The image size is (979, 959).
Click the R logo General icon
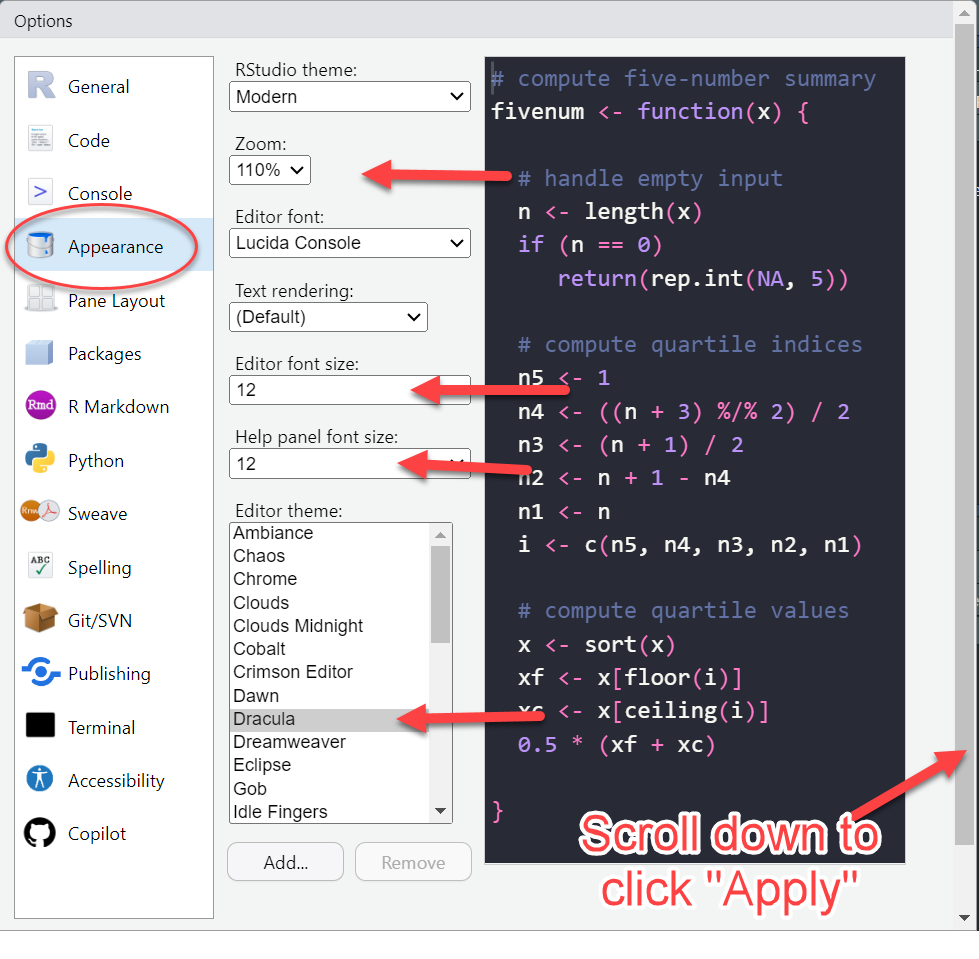(x=41, y=87)
